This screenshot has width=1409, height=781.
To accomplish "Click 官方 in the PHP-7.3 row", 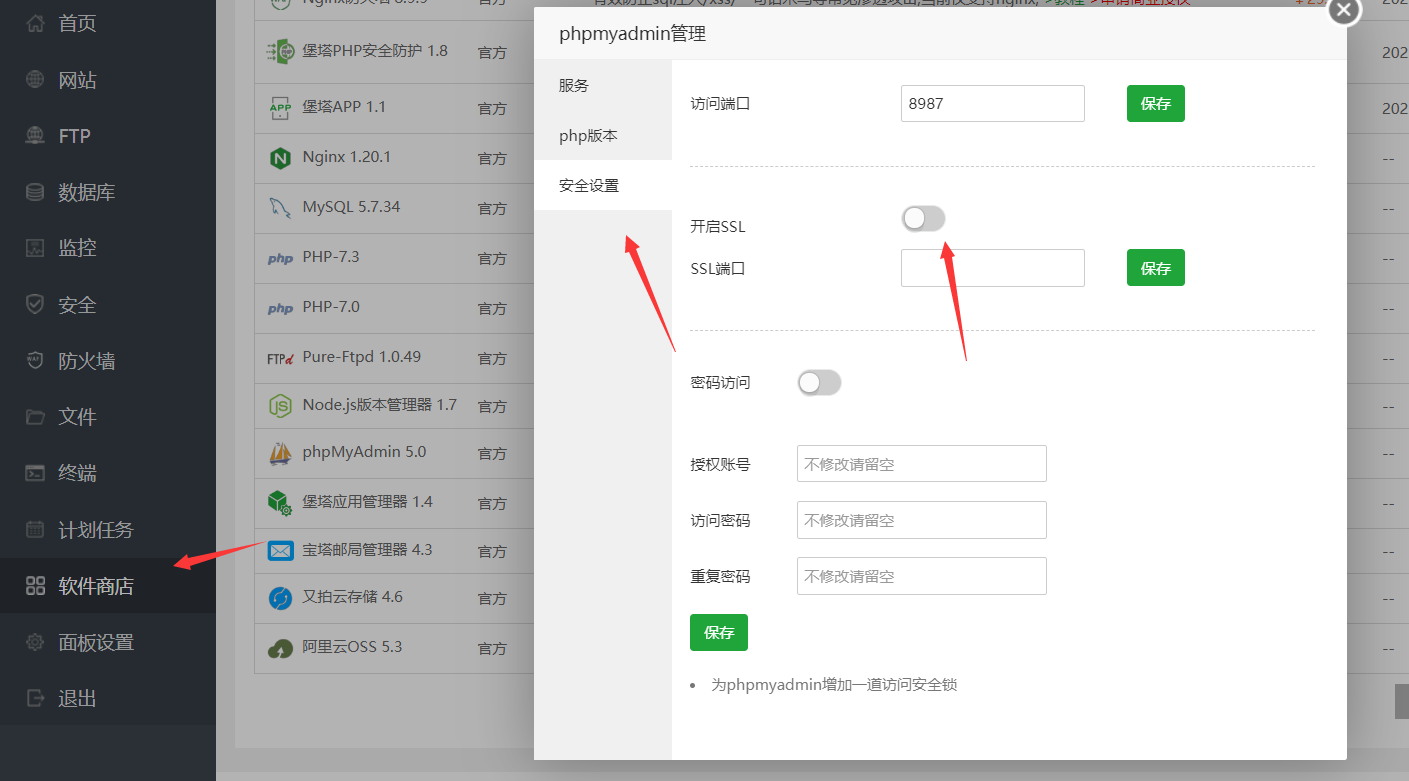I will point(492,258).
